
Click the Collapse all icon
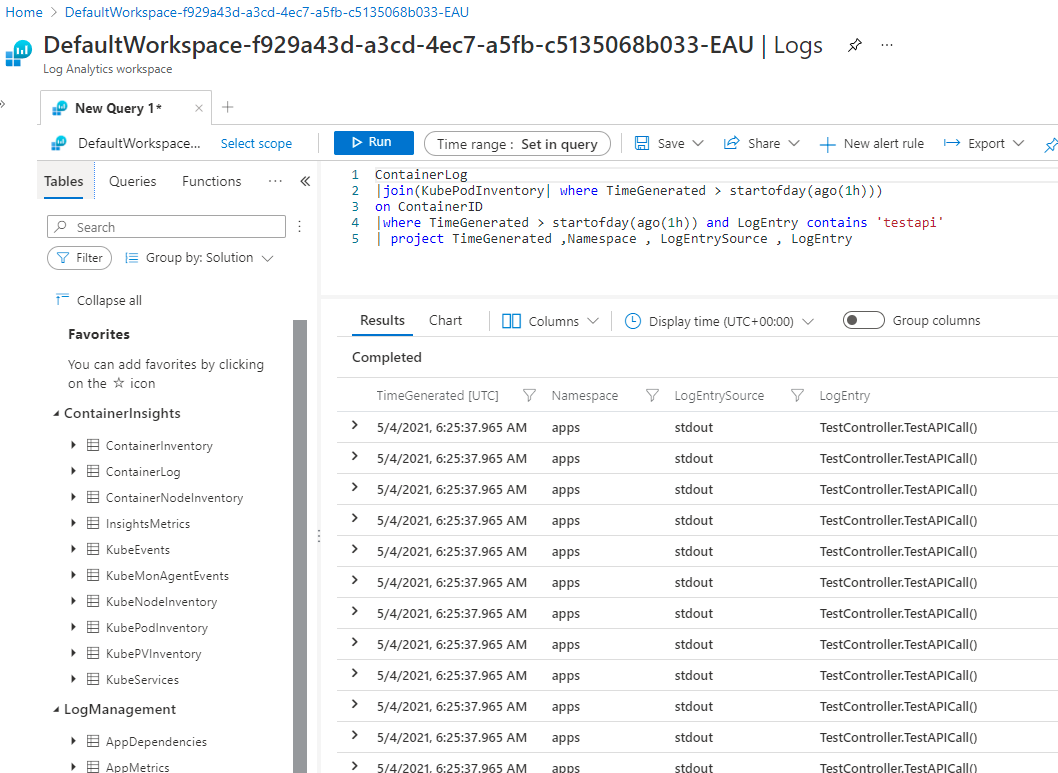point(62,300)
